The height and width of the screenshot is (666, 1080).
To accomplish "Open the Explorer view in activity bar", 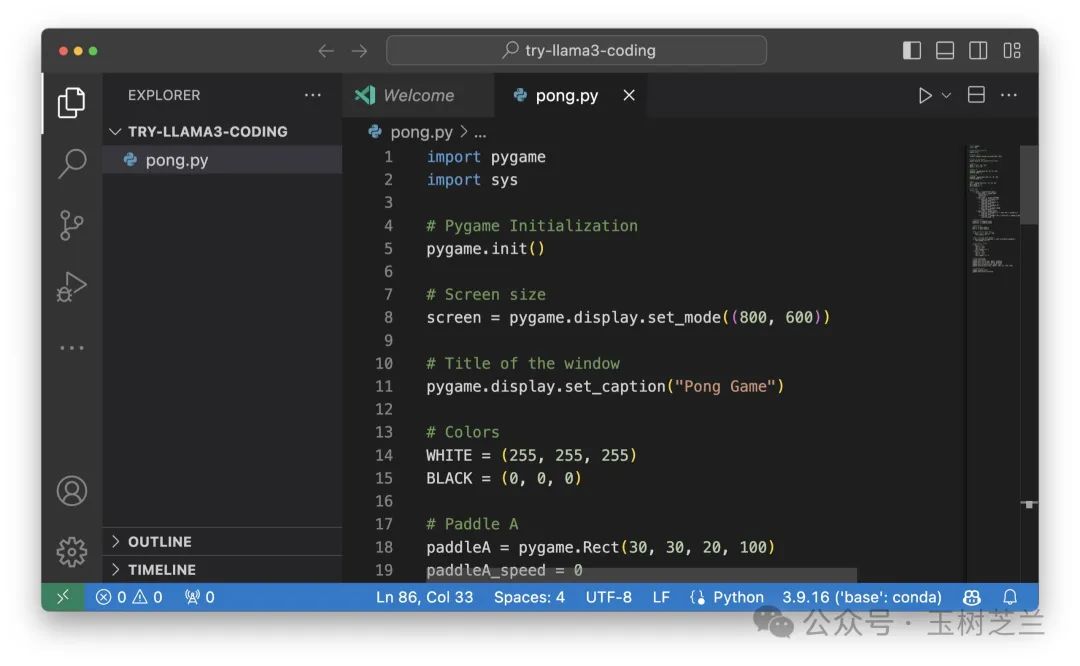I will pyautogui.click(x=72, y=103).
